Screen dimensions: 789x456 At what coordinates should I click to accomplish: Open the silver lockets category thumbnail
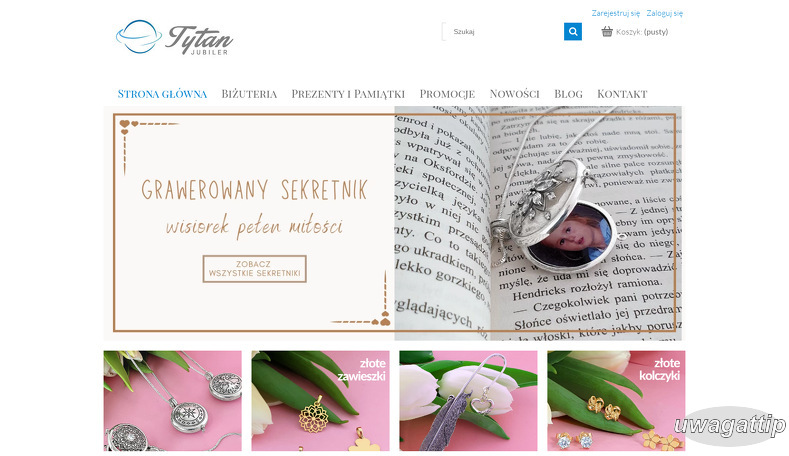[173, 401]
